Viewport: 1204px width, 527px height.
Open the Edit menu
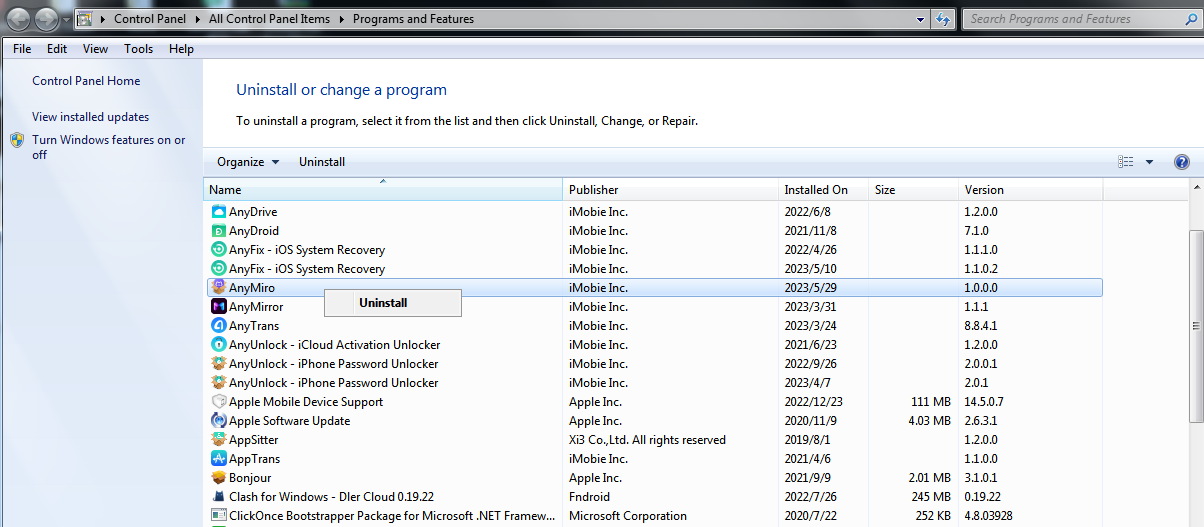[57, 49]
